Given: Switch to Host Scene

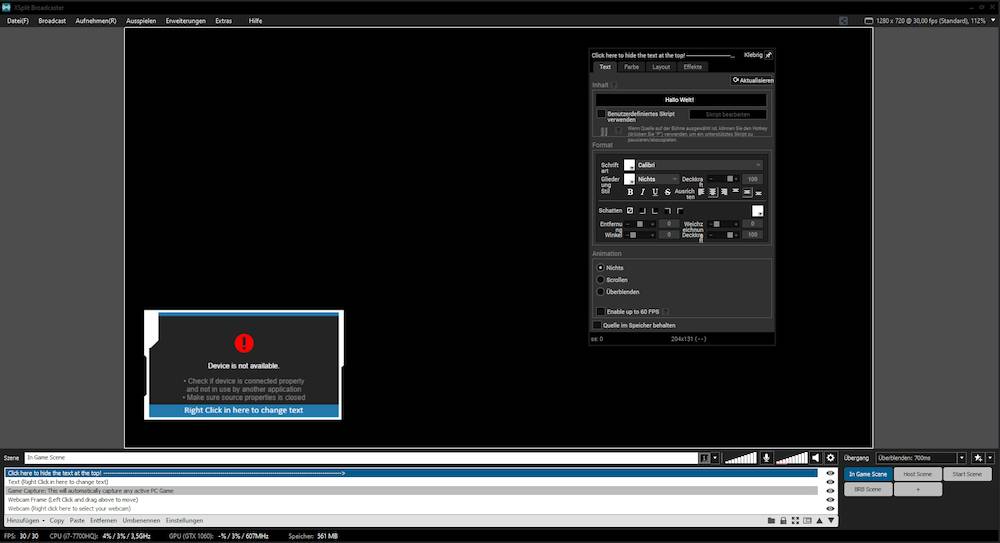Looking at the screenshot, I should [918, 474].
